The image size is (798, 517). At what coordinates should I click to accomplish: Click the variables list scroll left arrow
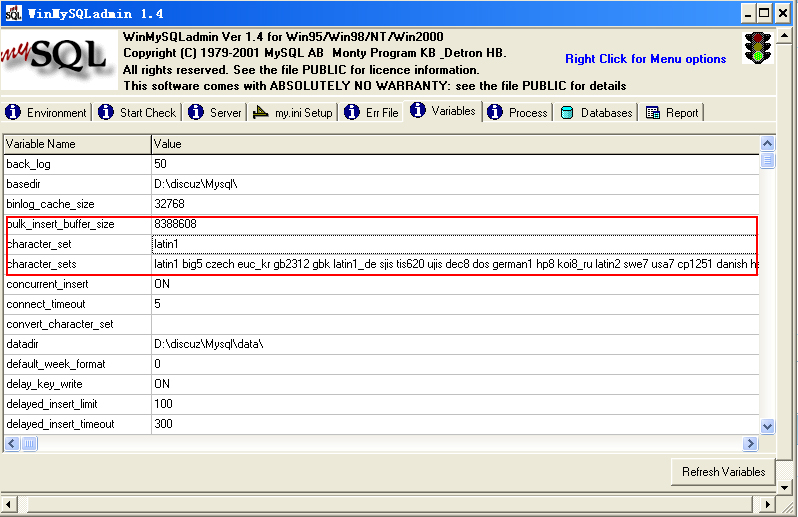click(12, 444)
